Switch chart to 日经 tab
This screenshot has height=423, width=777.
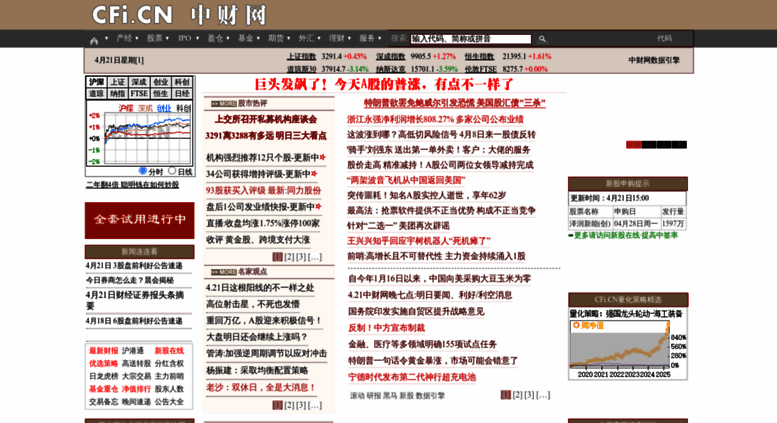click(182, 94)
